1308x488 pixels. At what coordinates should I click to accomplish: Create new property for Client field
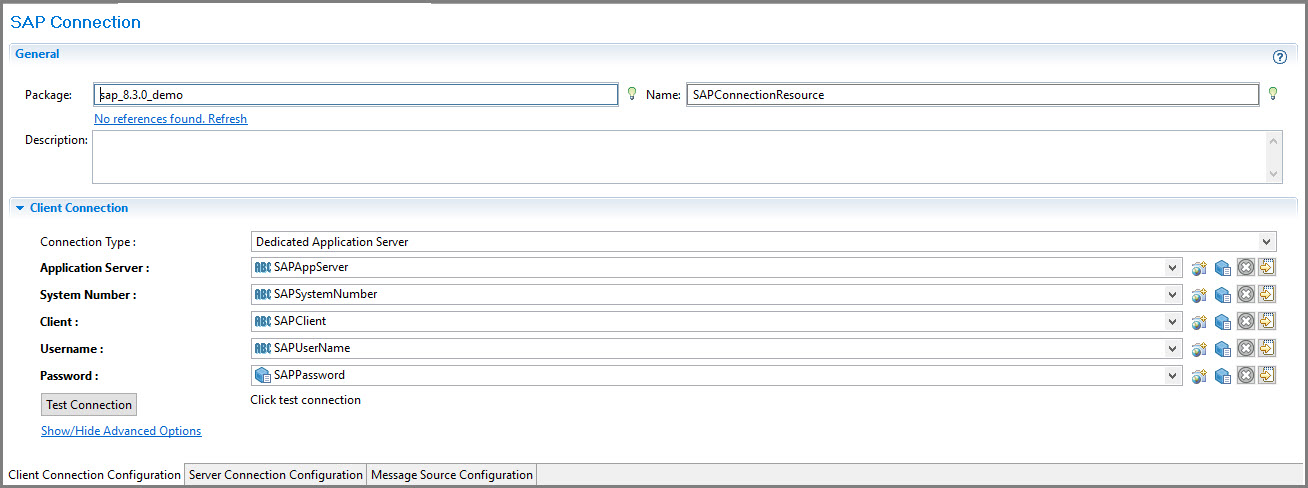(1199, 322)
